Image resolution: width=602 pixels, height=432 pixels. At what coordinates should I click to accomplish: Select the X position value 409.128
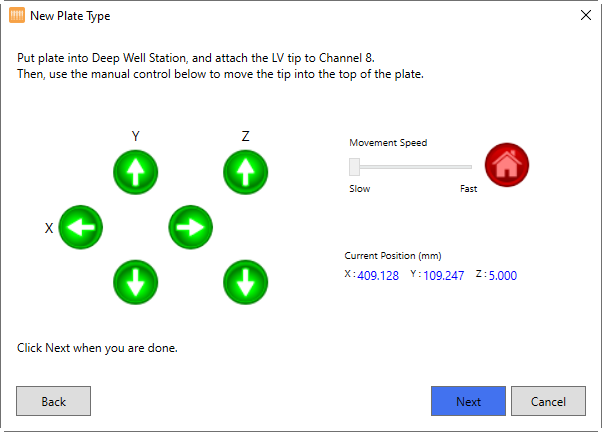[x=378, y=276]
